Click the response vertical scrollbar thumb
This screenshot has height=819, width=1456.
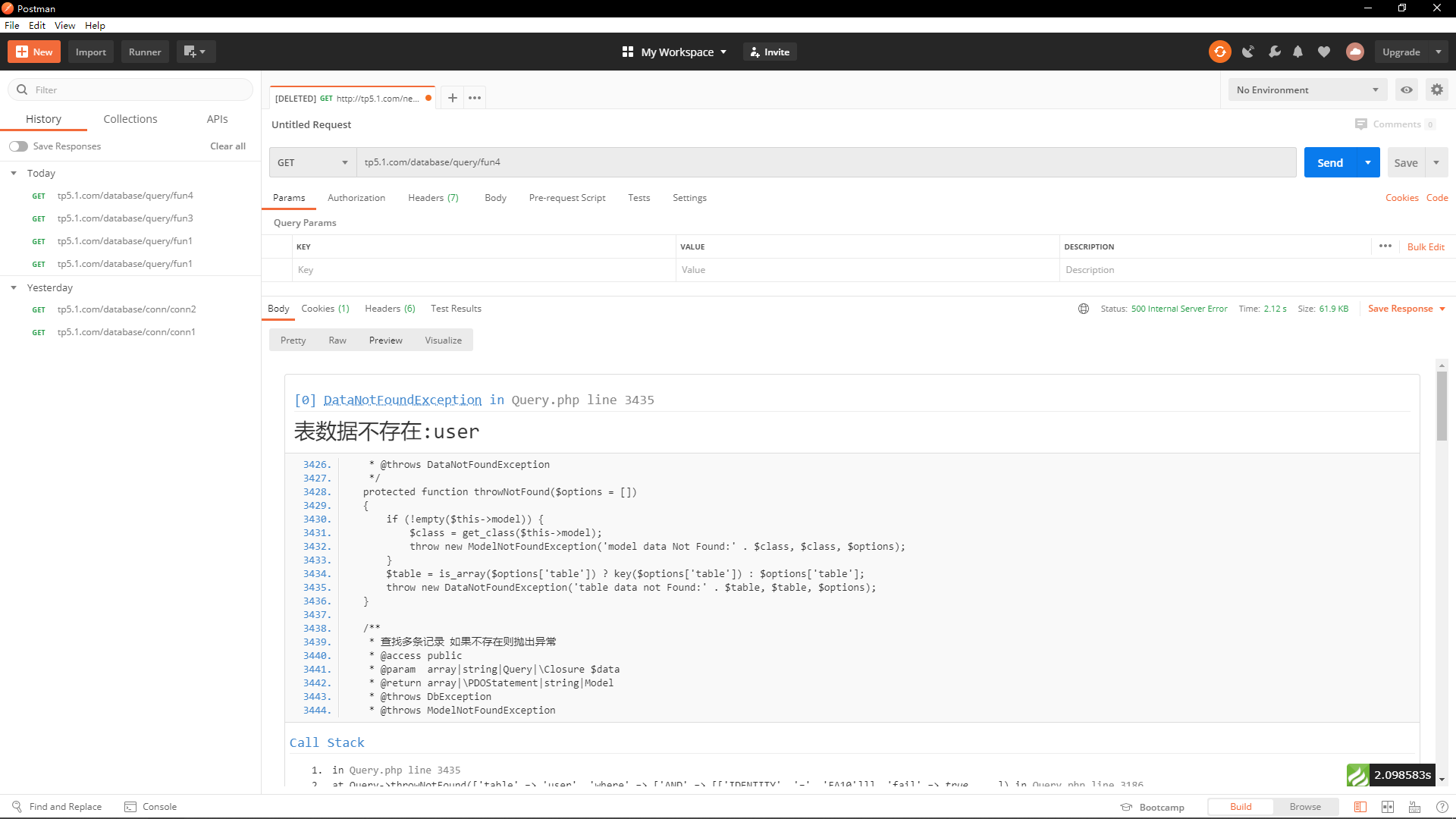[x=1442, y=406]
